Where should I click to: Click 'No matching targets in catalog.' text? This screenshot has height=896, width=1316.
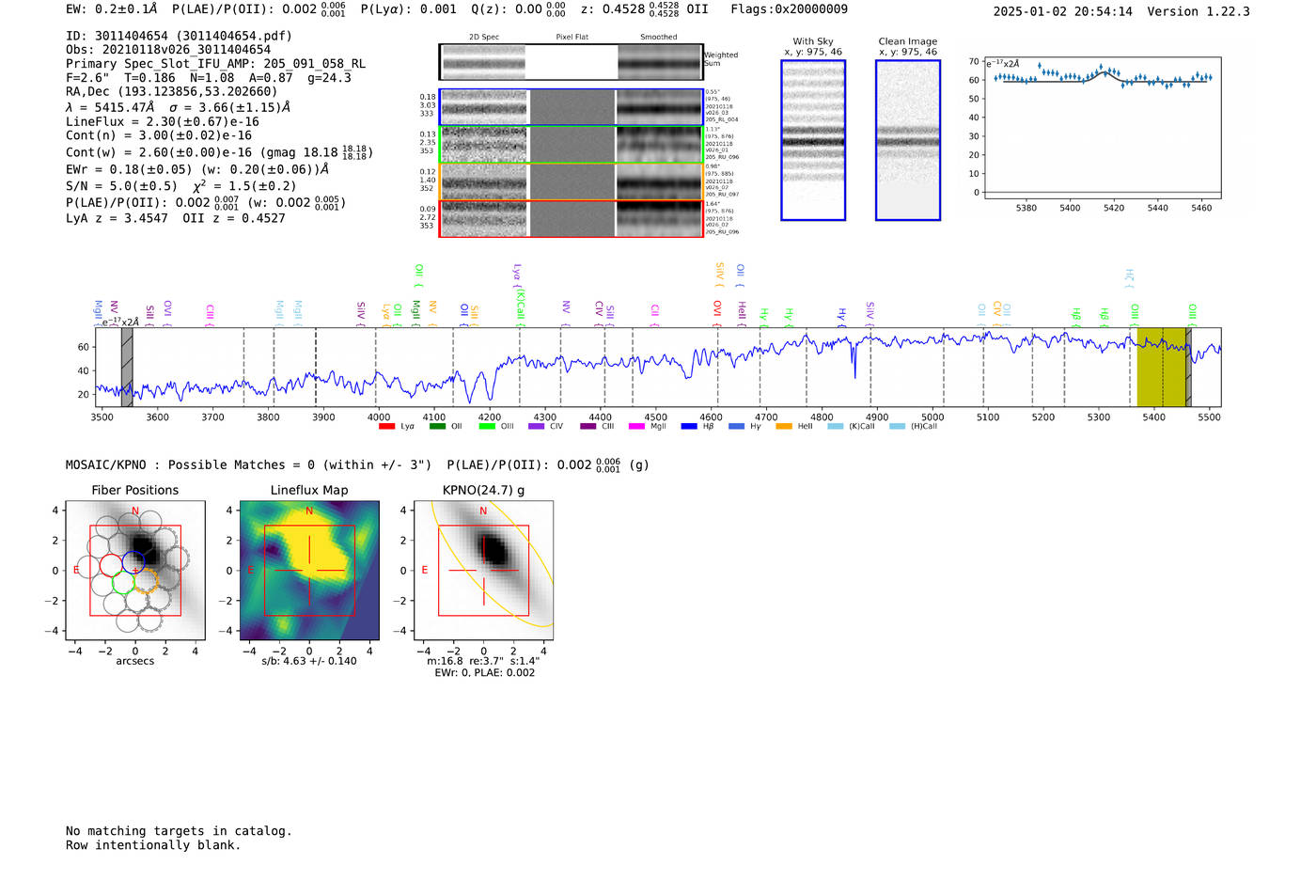(179, 831)
